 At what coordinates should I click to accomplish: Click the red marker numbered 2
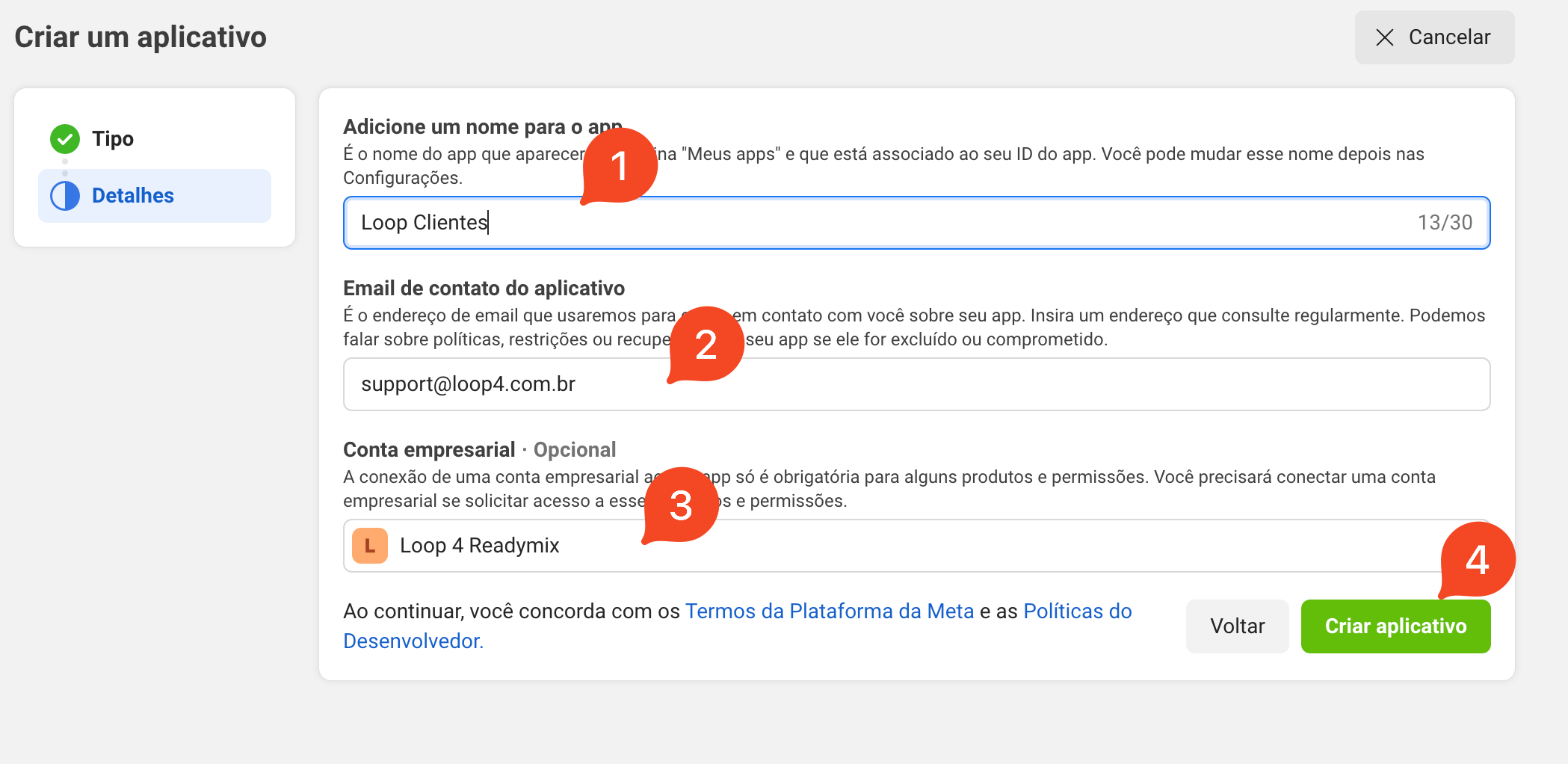[x=706, y=345]
